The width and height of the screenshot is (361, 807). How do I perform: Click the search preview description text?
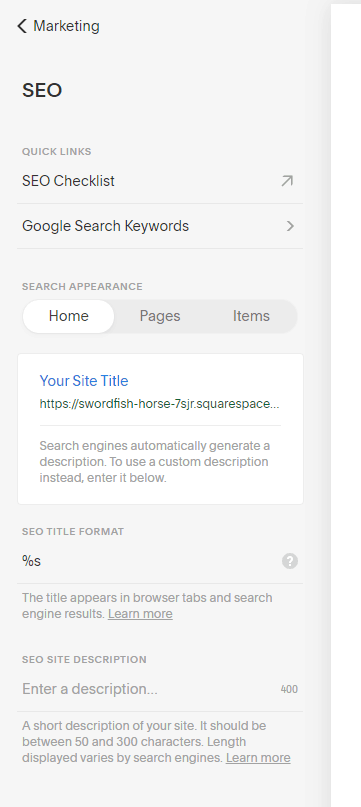coord(155,462)
